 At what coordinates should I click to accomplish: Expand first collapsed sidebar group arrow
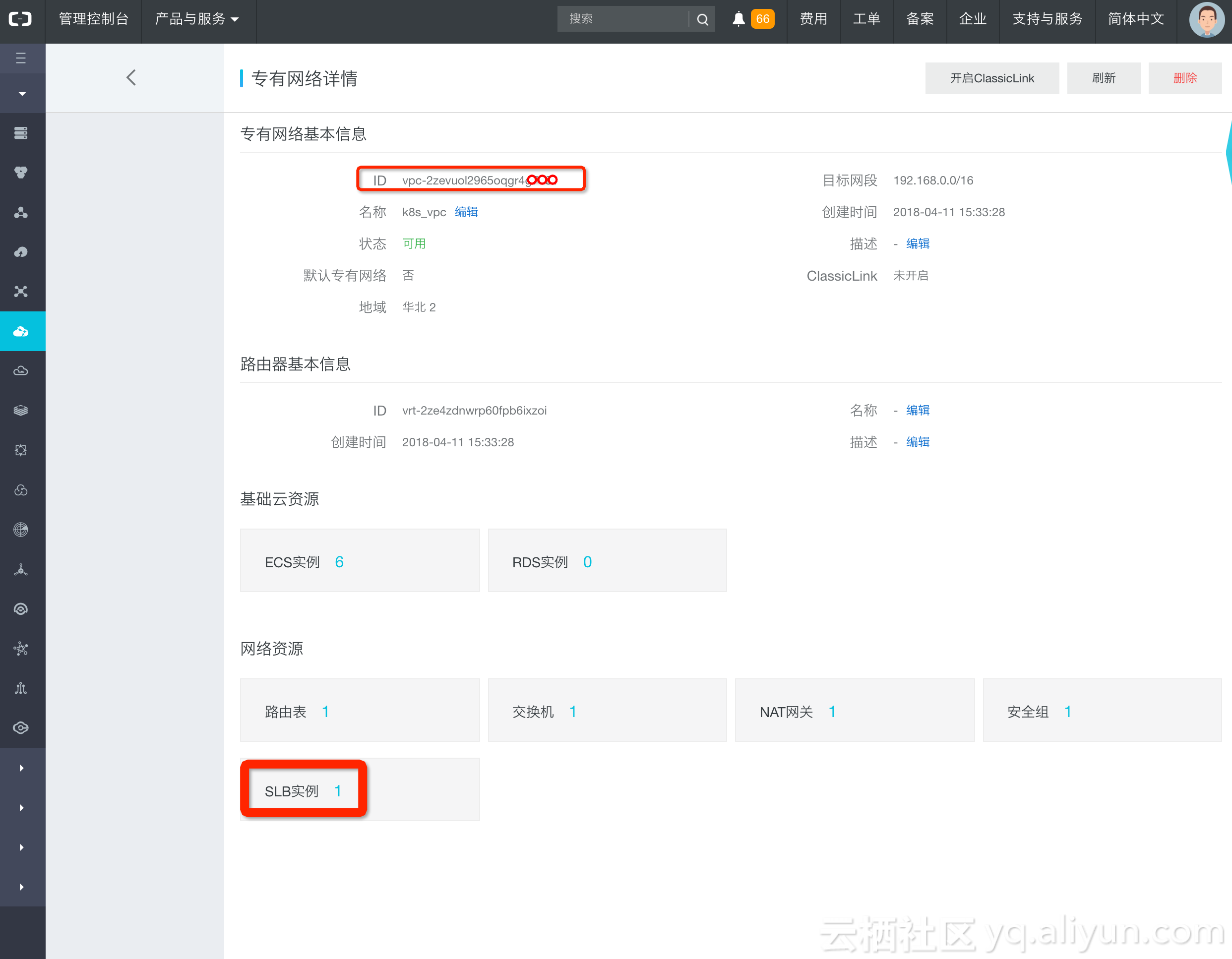click(21, 768)
